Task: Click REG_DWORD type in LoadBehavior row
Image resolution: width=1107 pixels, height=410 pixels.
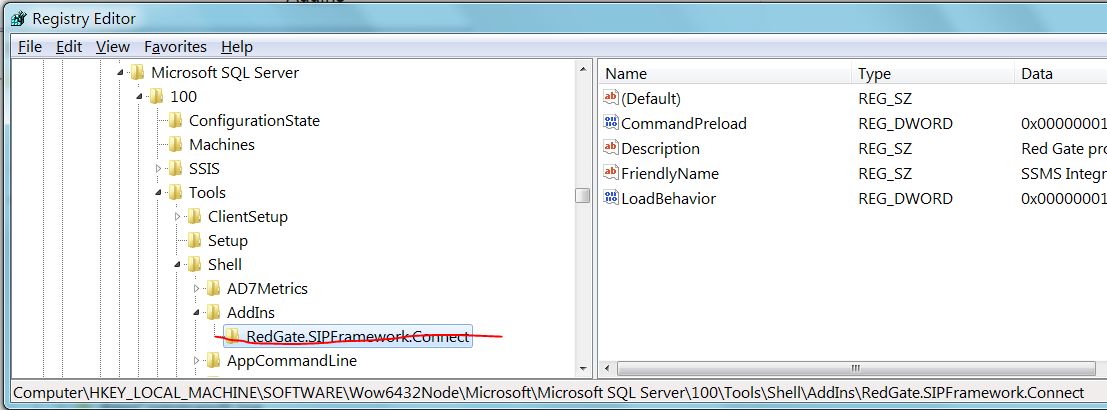Action: (905, 198)
